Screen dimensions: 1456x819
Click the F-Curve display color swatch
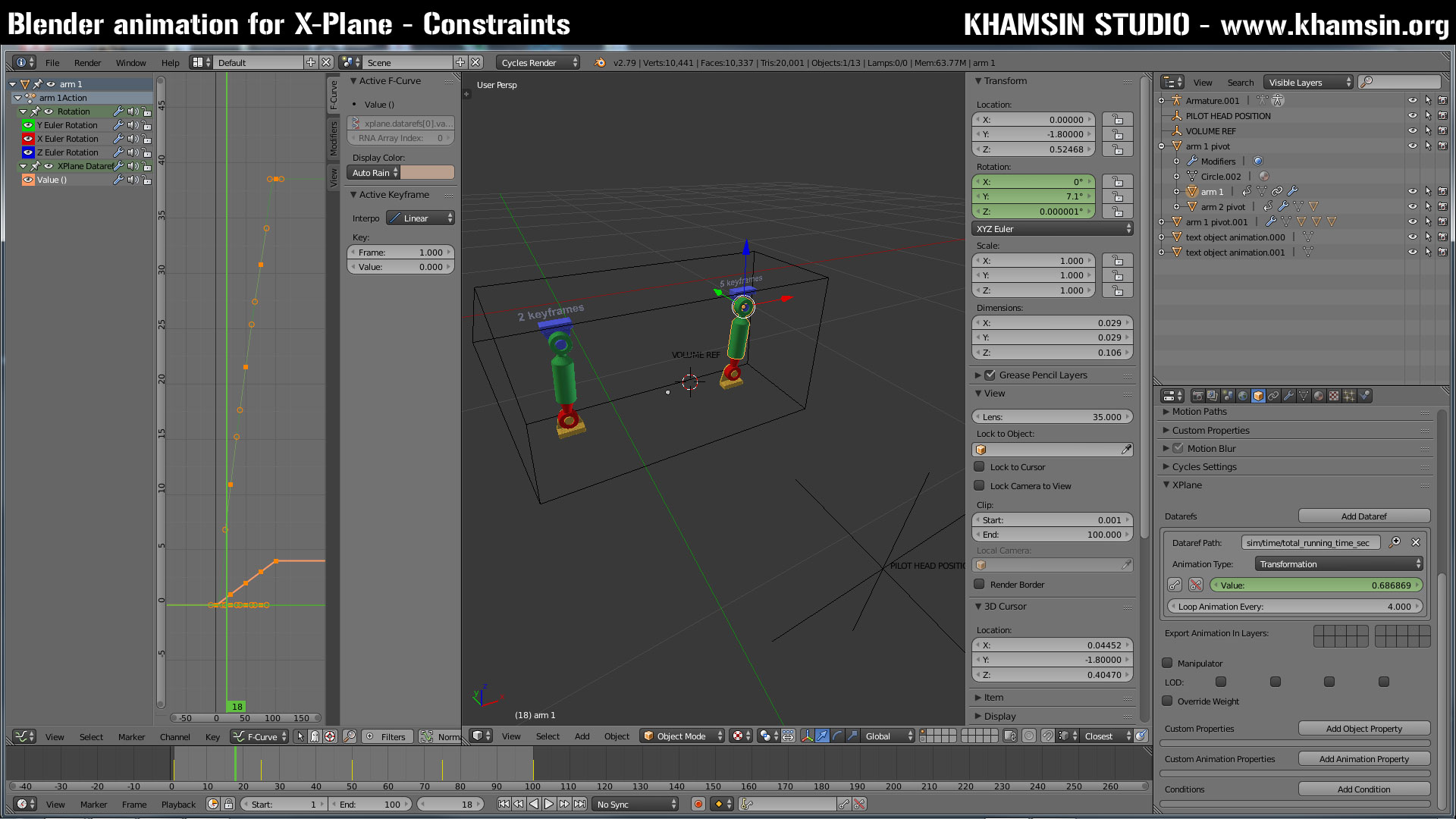coord(427,173)
